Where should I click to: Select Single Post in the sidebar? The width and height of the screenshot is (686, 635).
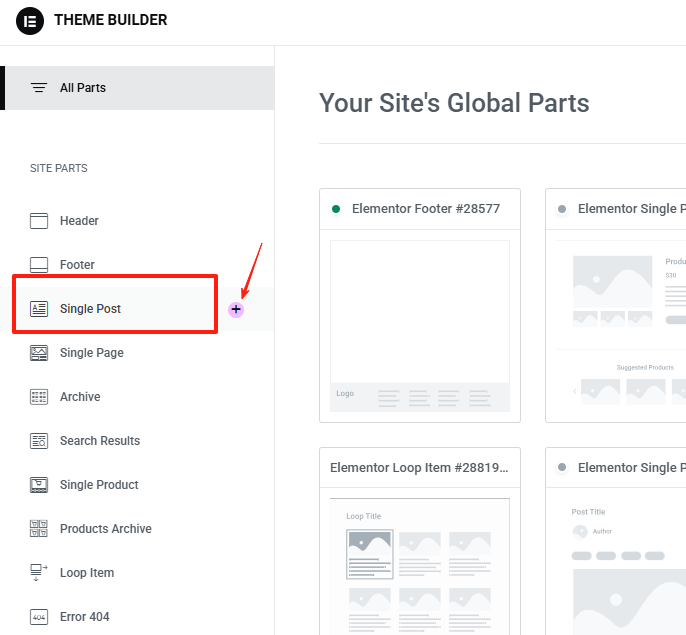point(90,309)
